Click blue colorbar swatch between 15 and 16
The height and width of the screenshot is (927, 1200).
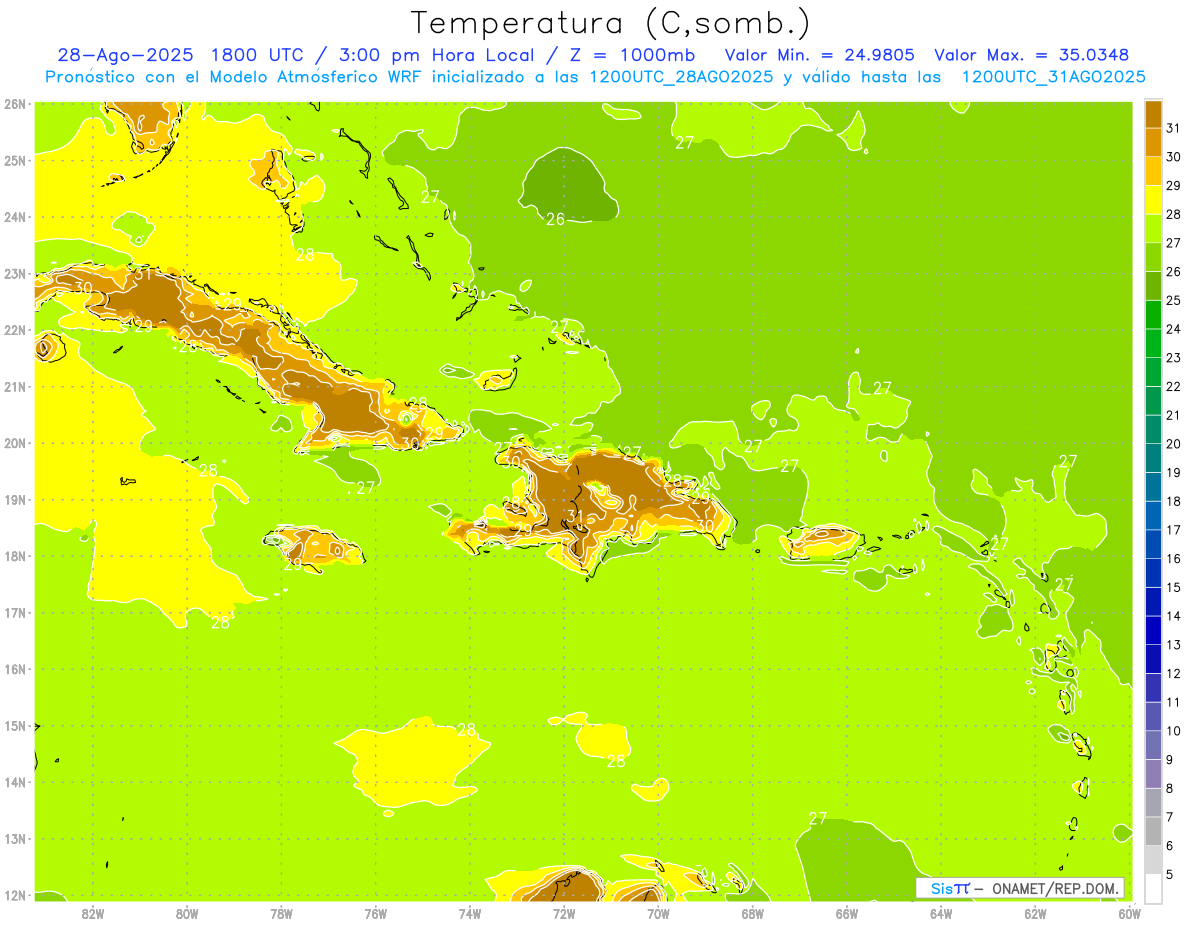pyautogui.click(x=1153, y=572)
